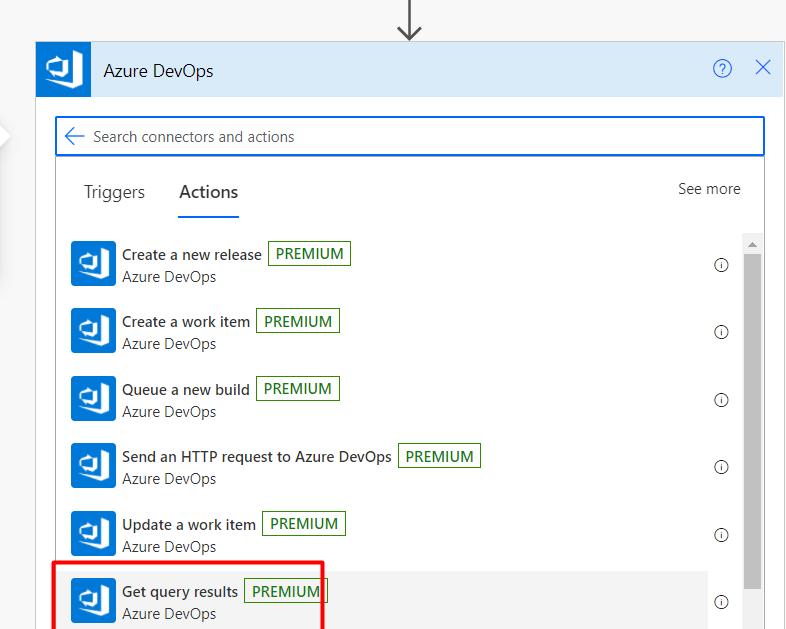Switch to the Triggers tab
This screenshot has width=786, height=629.
114,192
